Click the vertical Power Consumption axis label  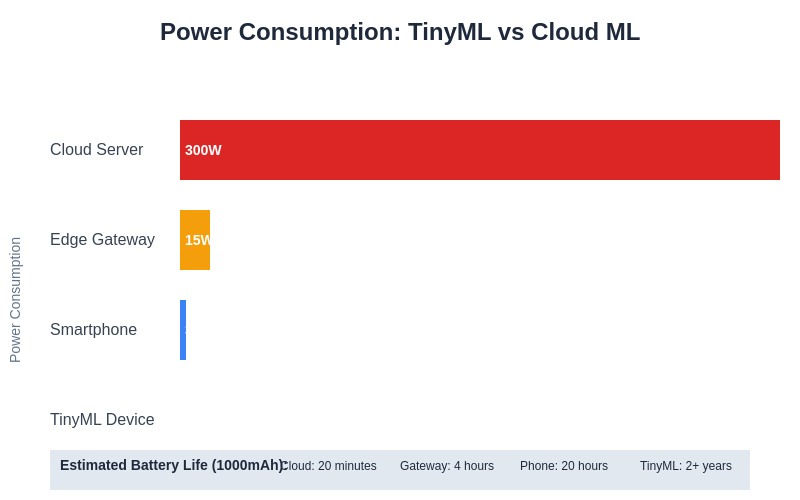(15, 300)
